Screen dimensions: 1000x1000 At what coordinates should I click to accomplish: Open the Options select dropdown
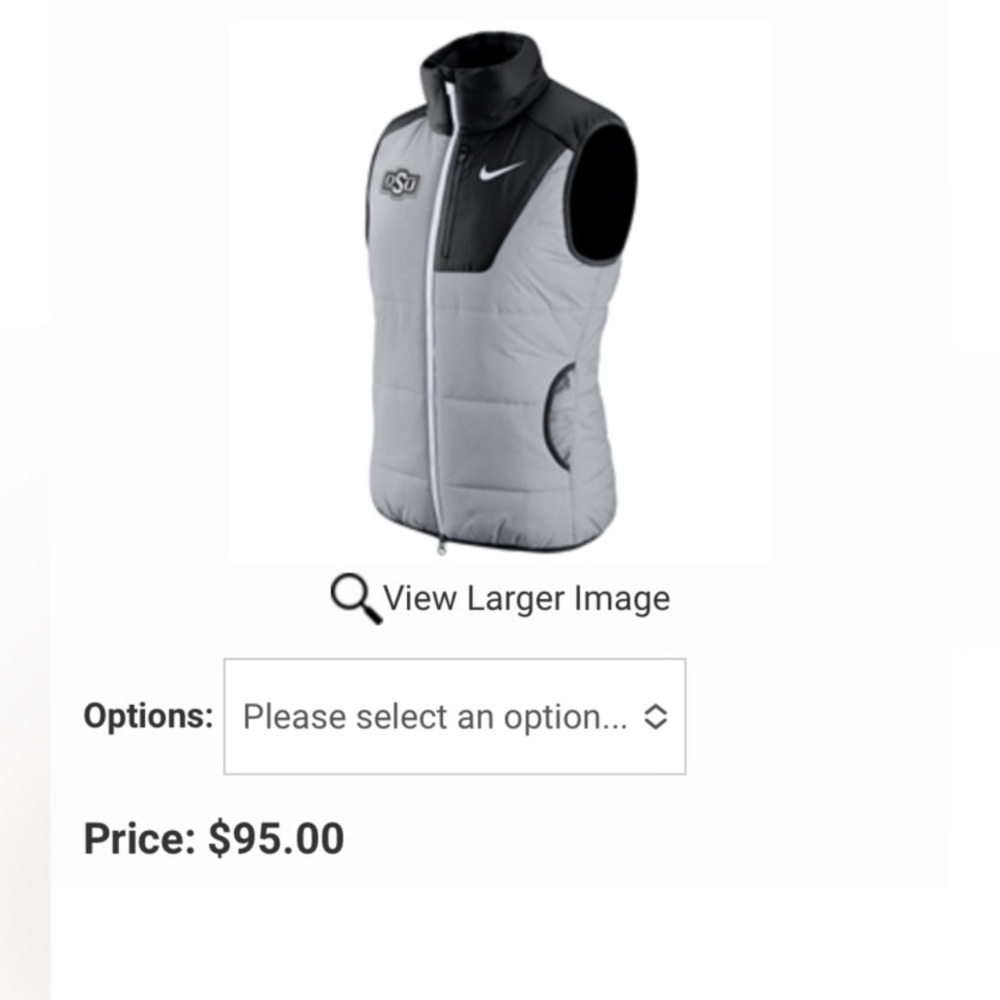click(455, 716)
